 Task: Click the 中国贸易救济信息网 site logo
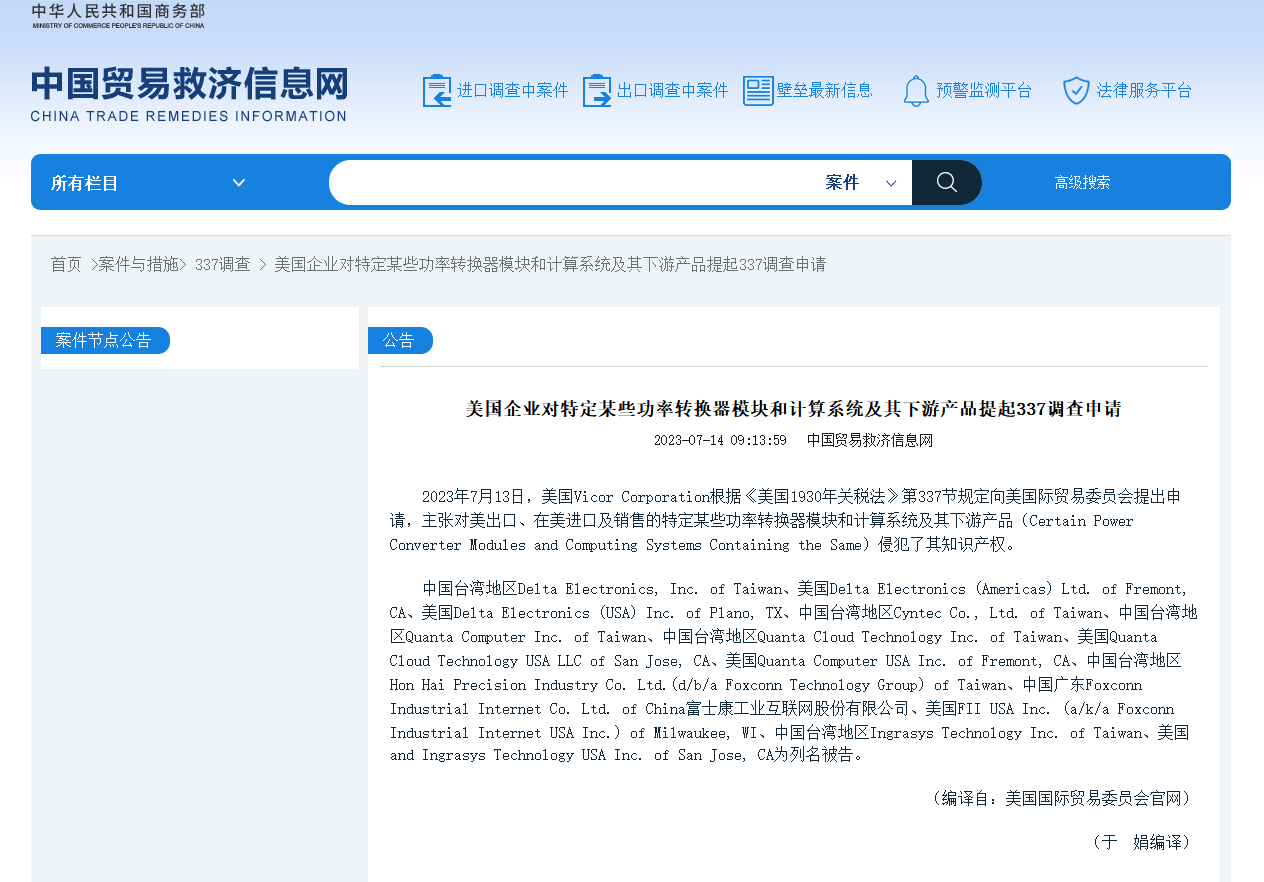click(x=189, y=95)
